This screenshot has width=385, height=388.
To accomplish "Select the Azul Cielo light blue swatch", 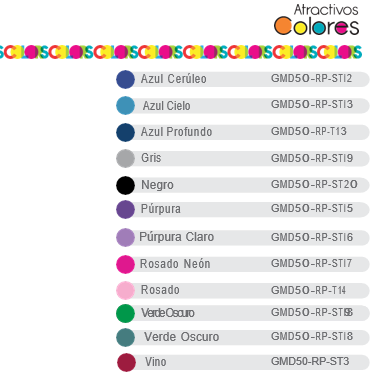I will pyautogui.click(x=125, y=105).
